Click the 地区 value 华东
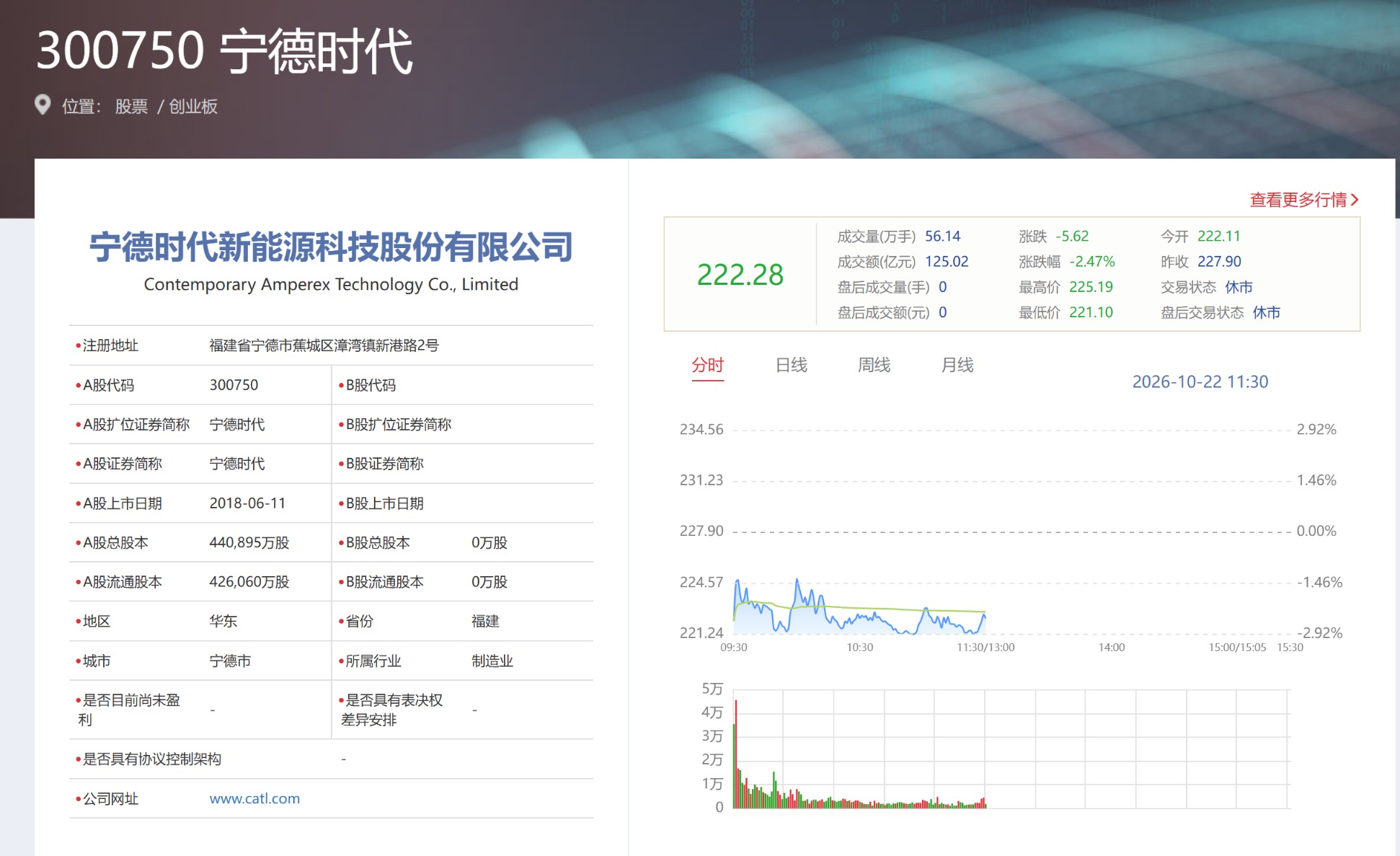This screenshot has width=1400, height=856. [223, 621]
